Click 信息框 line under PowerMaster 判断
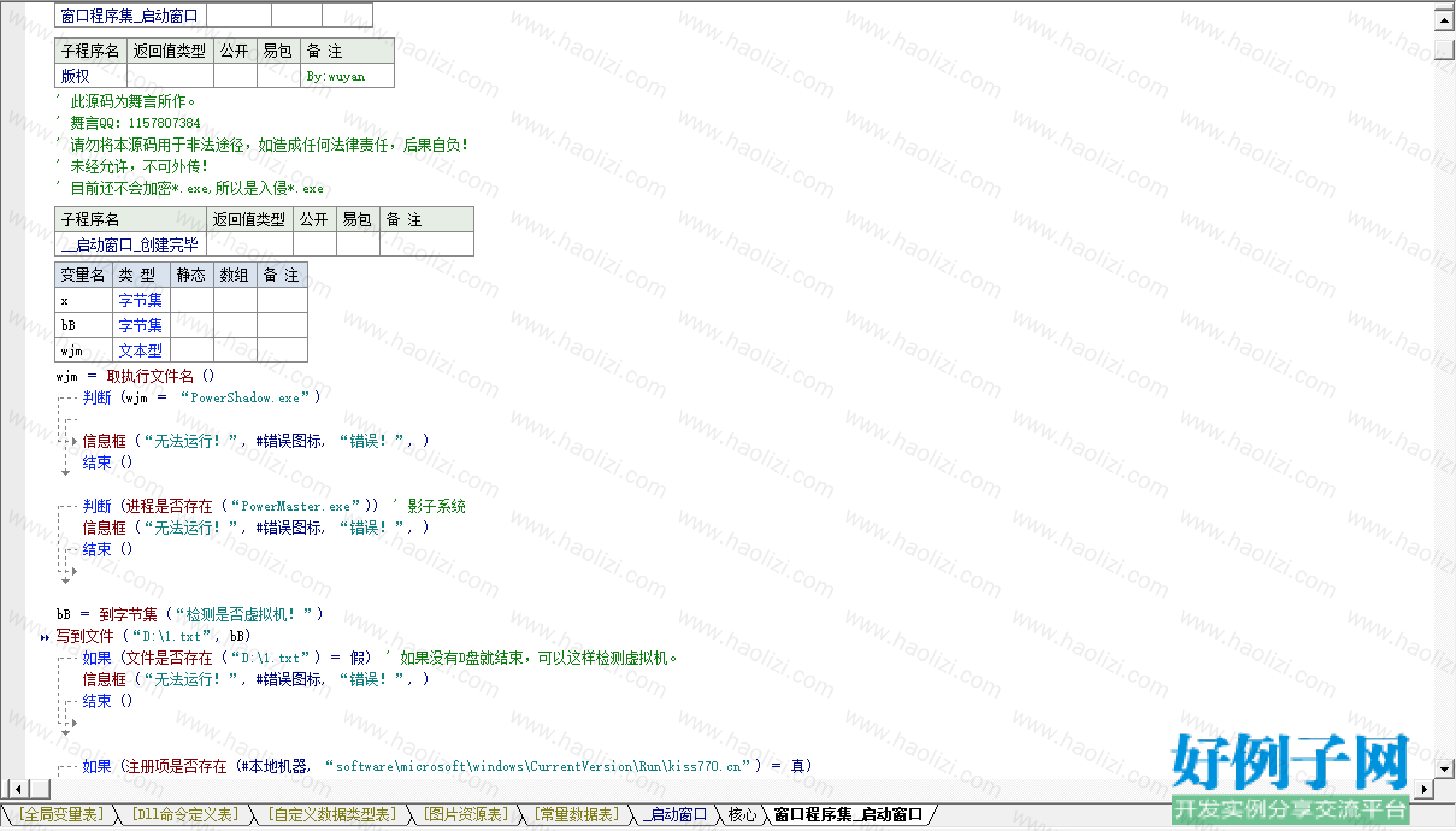This screenshot has height=831, width=1456. (256, 528)
